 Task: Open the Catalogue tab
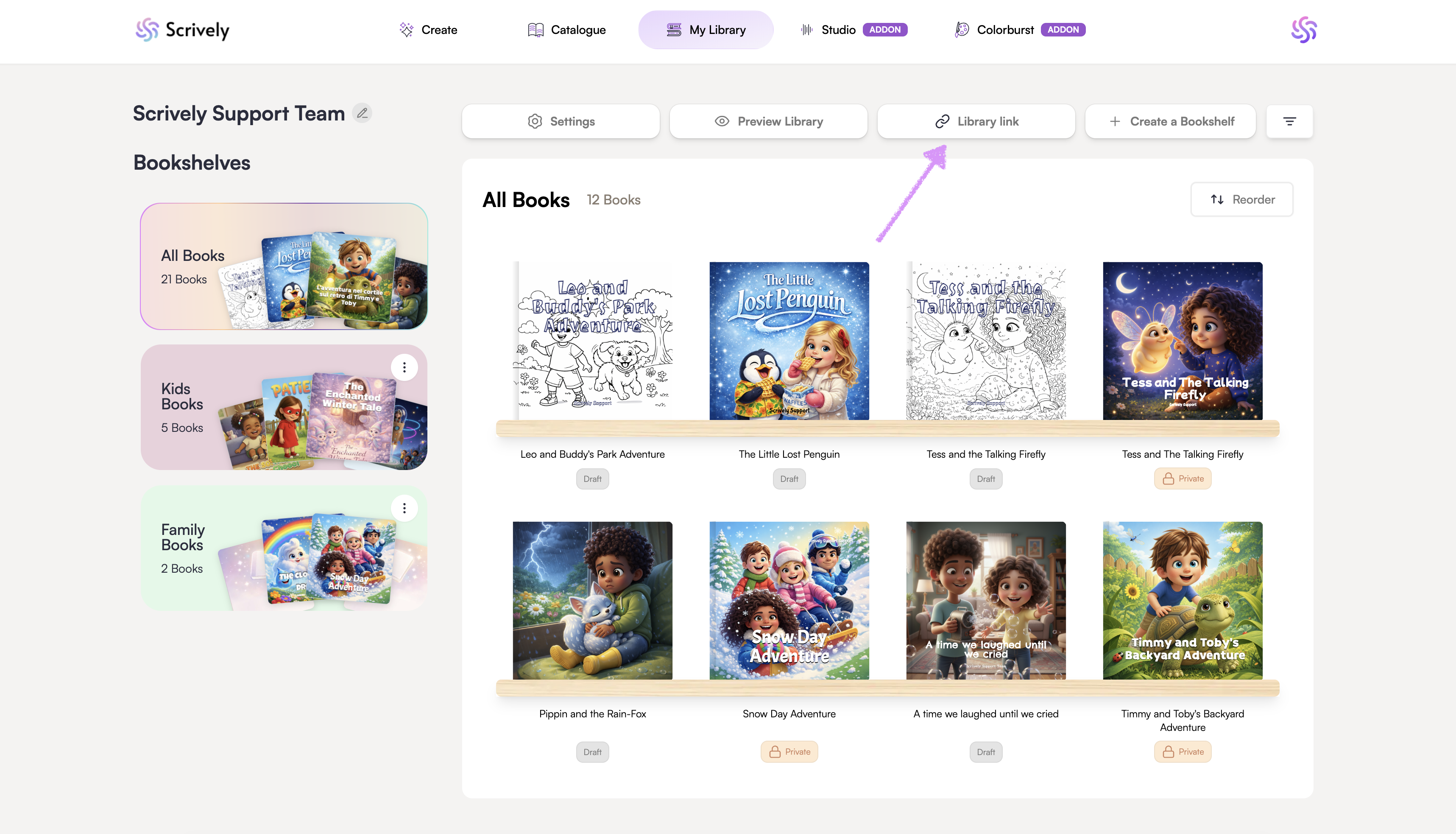click(566, 30)
